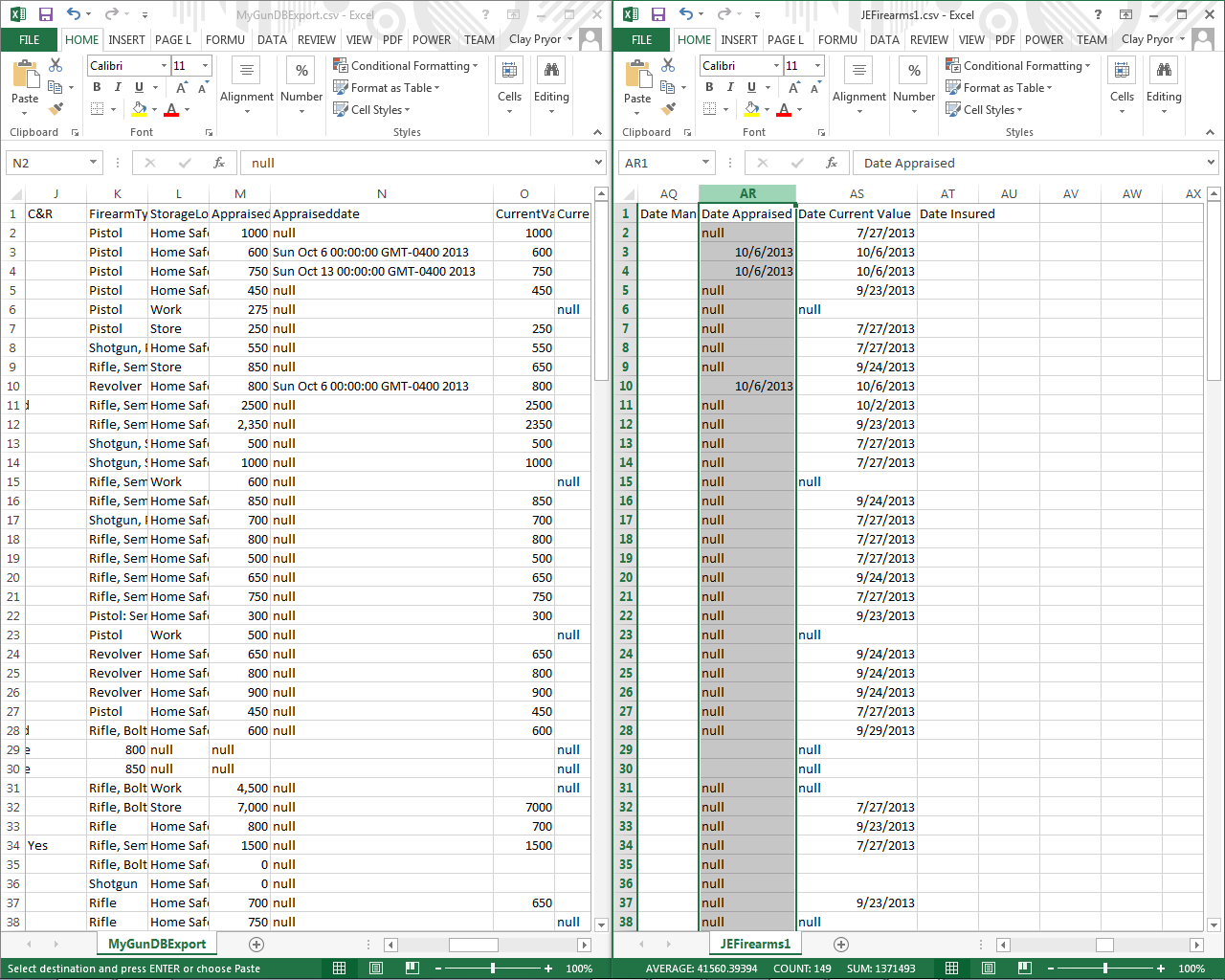
Task: Toggle Bold formatting in left window
Action: (x=97, y=87)
